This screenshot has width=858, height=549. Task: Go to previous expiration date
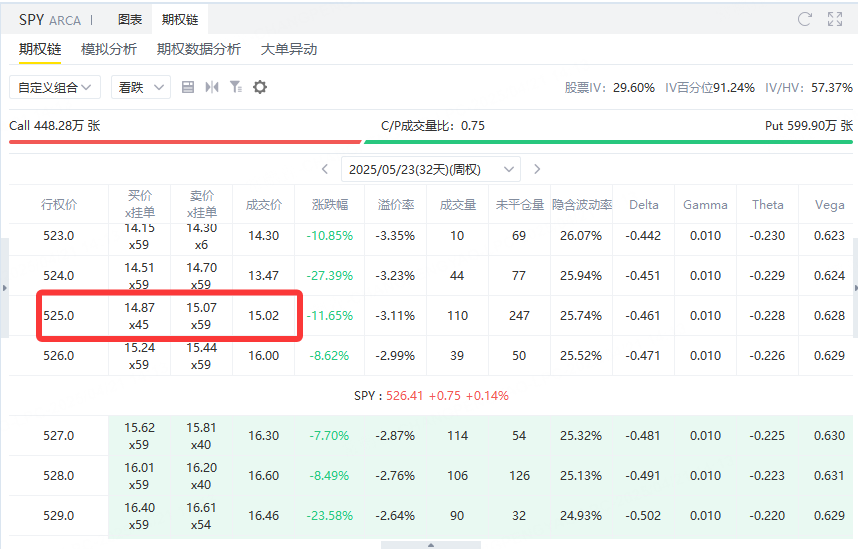click(325, 169)
